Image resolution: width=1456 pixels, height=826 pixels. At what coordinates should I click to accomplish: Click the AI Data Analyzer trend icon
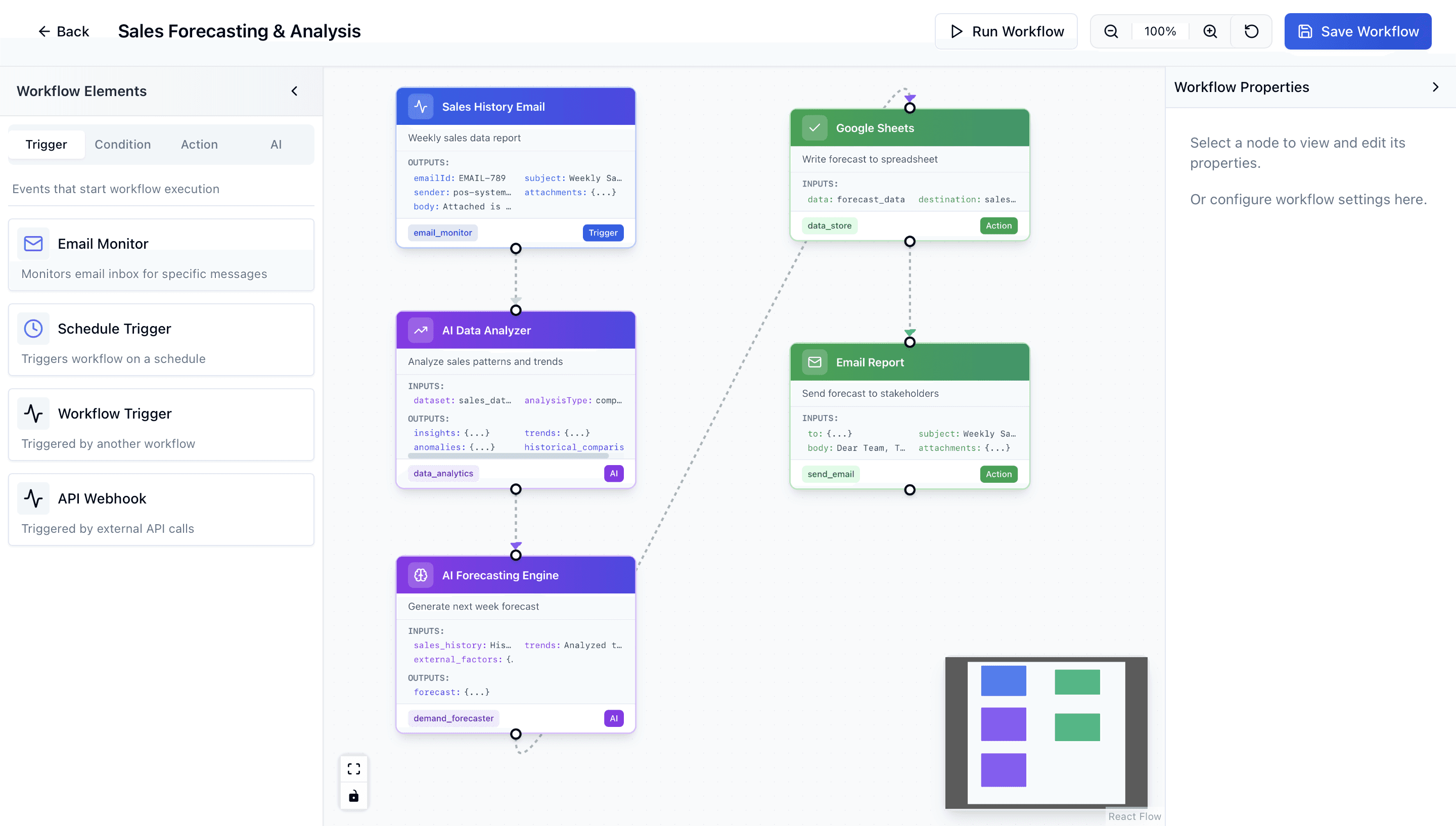click(x=421, y=330)
